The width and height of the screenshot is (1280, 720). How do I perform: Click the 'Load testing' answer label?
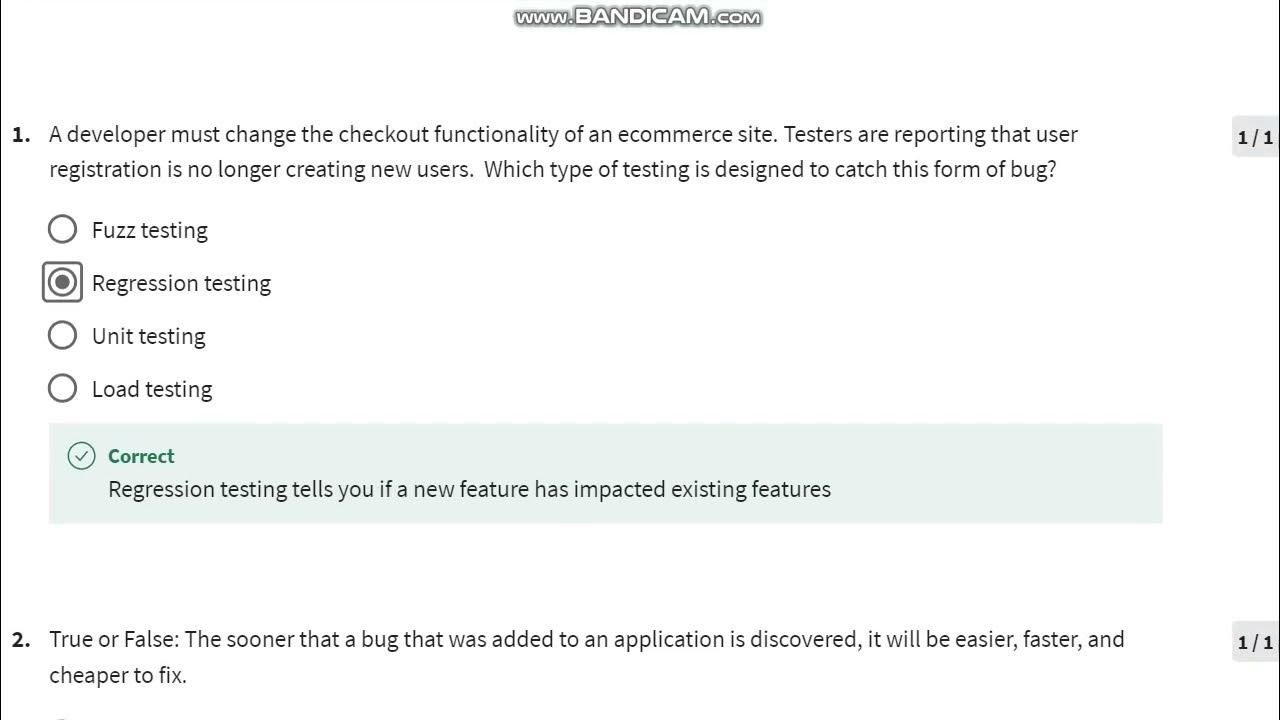coord(152,389)
